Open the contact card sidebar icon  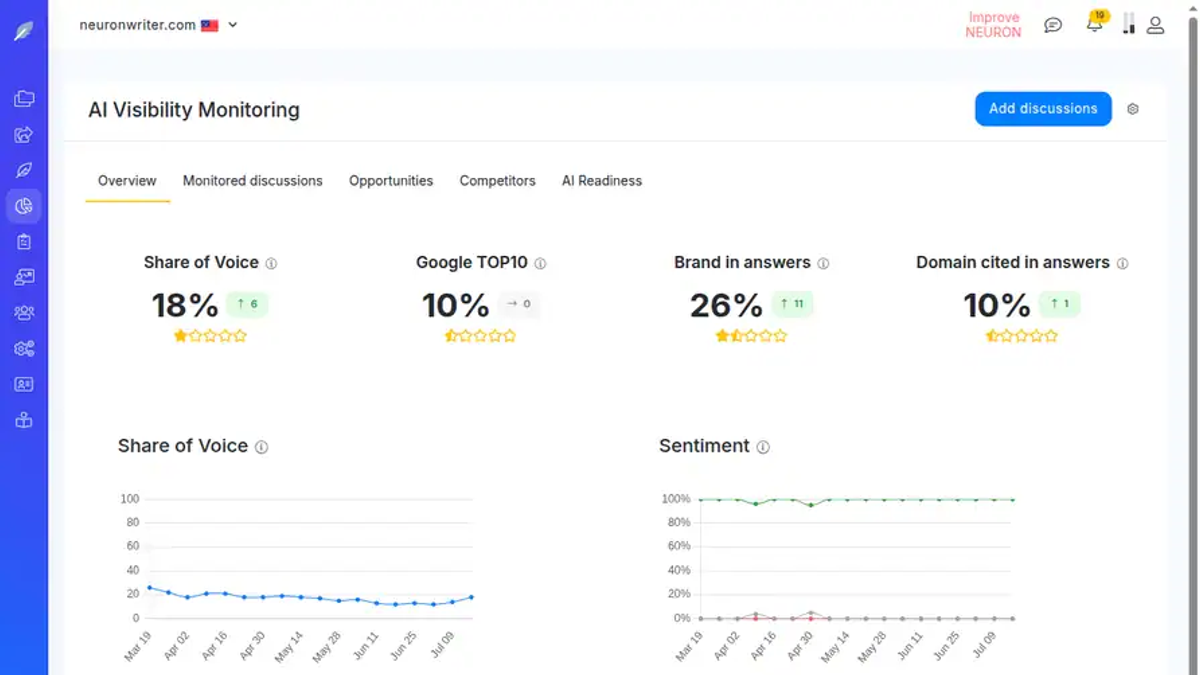pyautogui.click(x=24, y=384)
